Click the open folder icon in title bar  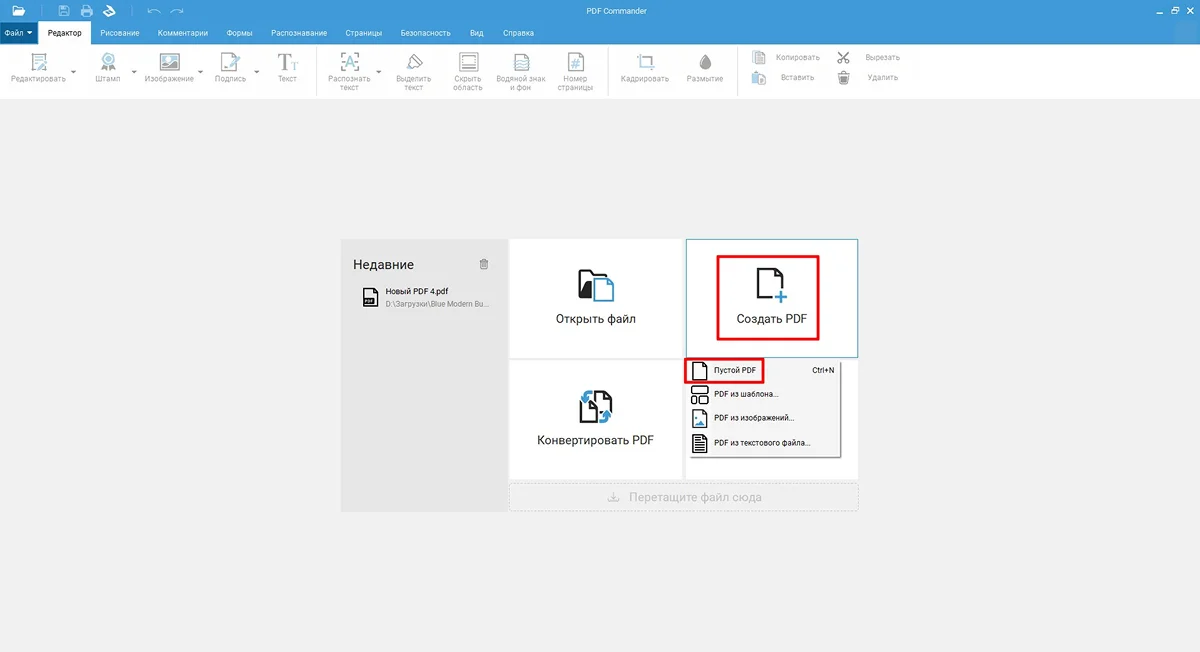coord(18,10)
